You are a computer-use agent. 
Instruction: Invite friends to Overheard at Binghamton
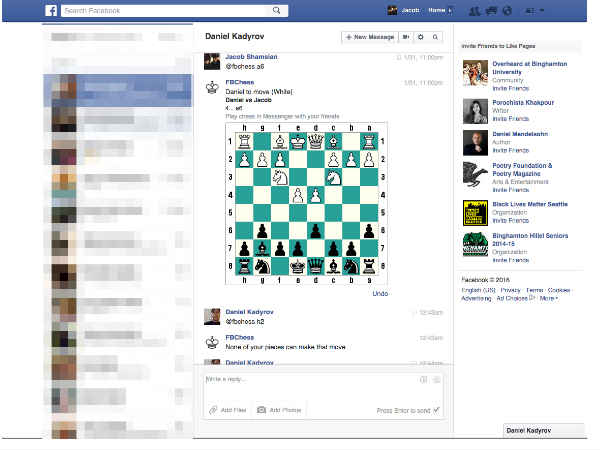click(510, 88)
